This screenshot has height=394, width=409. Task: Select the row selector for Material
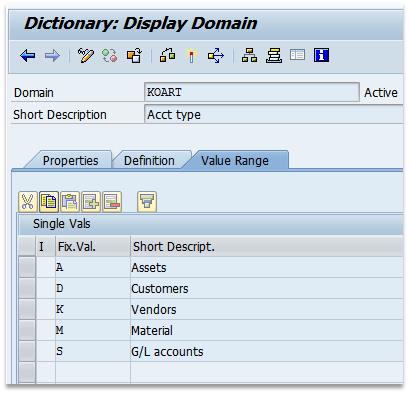coord(27,330)
